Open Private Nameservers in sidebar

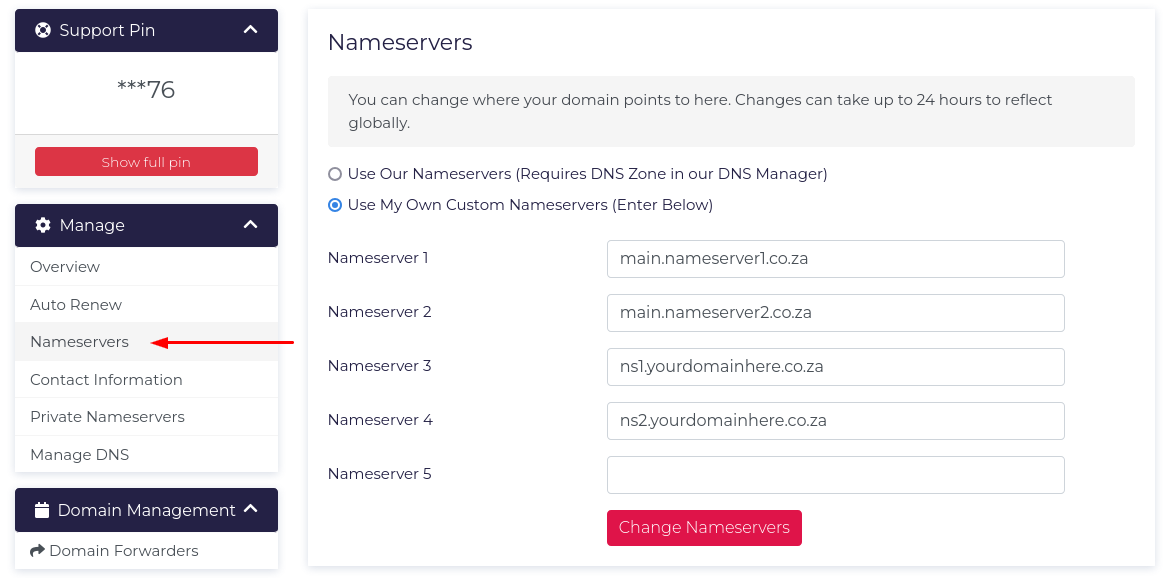[107, 417]
